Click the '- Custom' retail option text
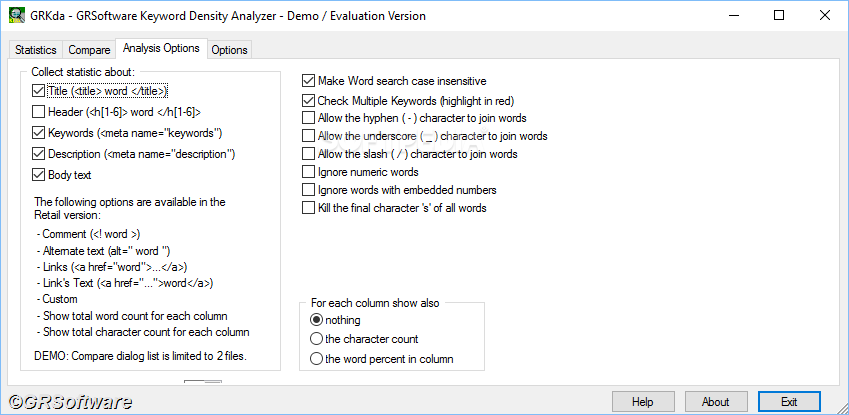This screenshot has width=849, height=415. 57,299
